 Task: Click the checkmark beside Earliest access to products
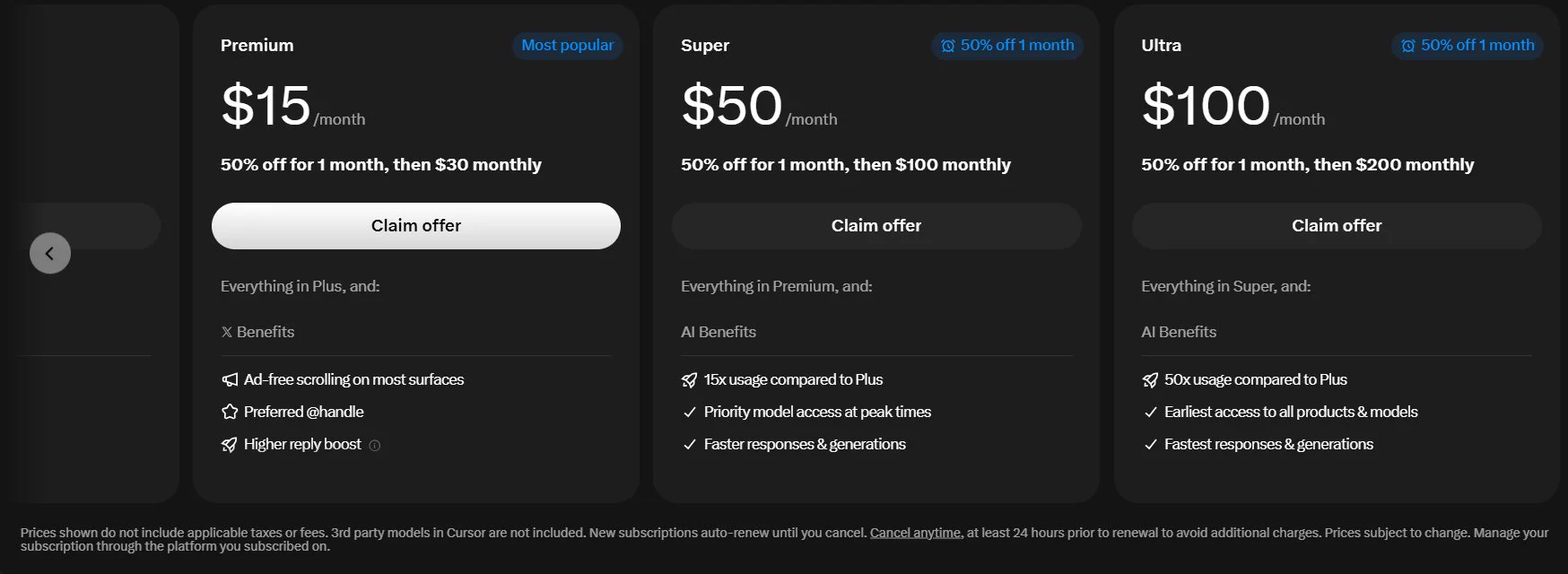pos(1150,412)
